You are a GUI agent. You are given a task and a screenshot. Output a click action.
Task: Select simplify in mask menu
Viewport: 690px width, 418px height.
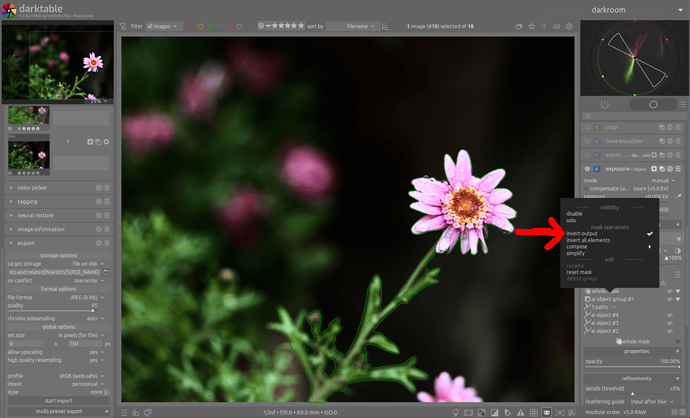point(575,253)
